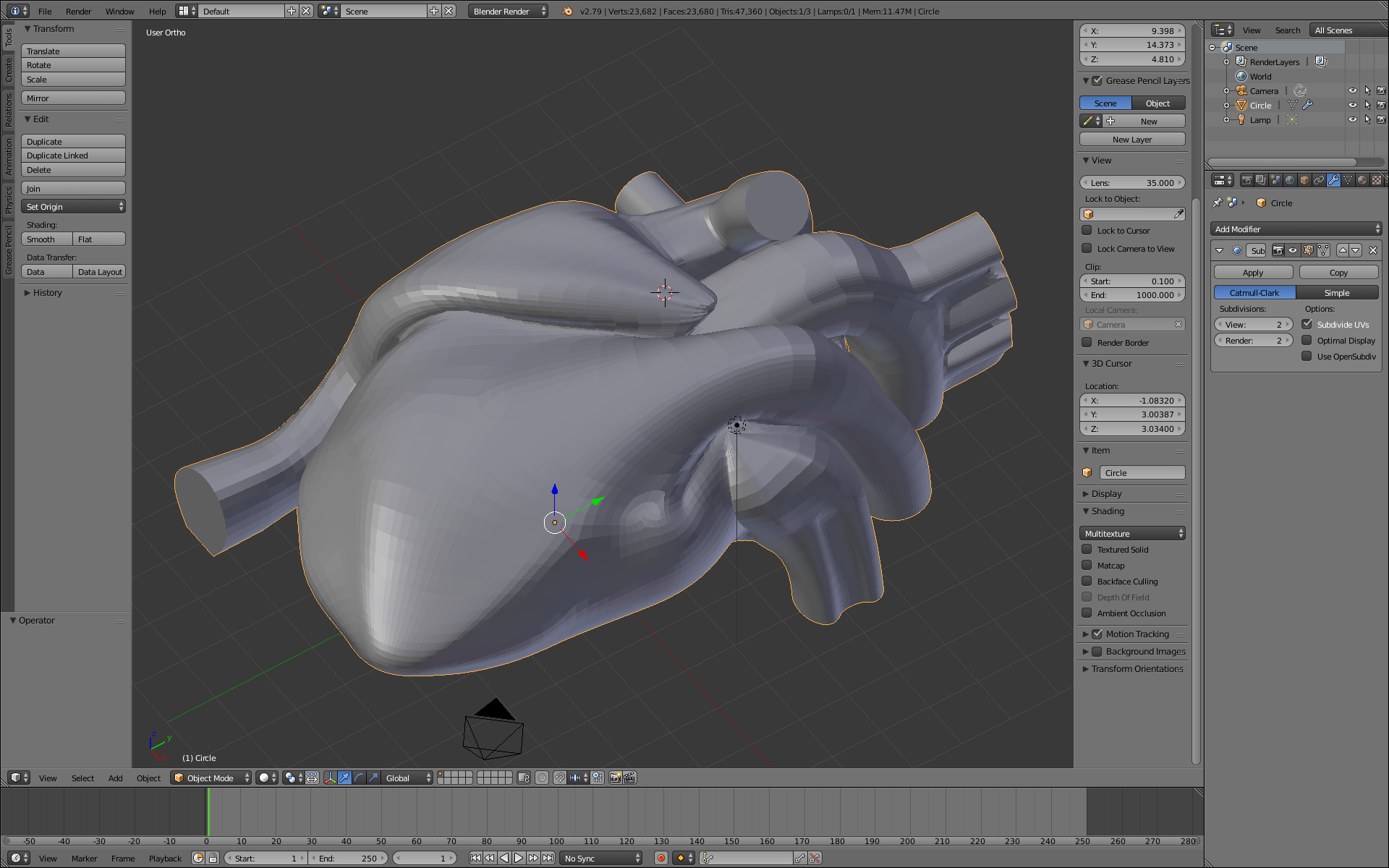The width and height of the screenshot is (1389, 868).
Task: Toggle layer lock to scene icon
Action: pyautogui.click(x=524, y=778)
